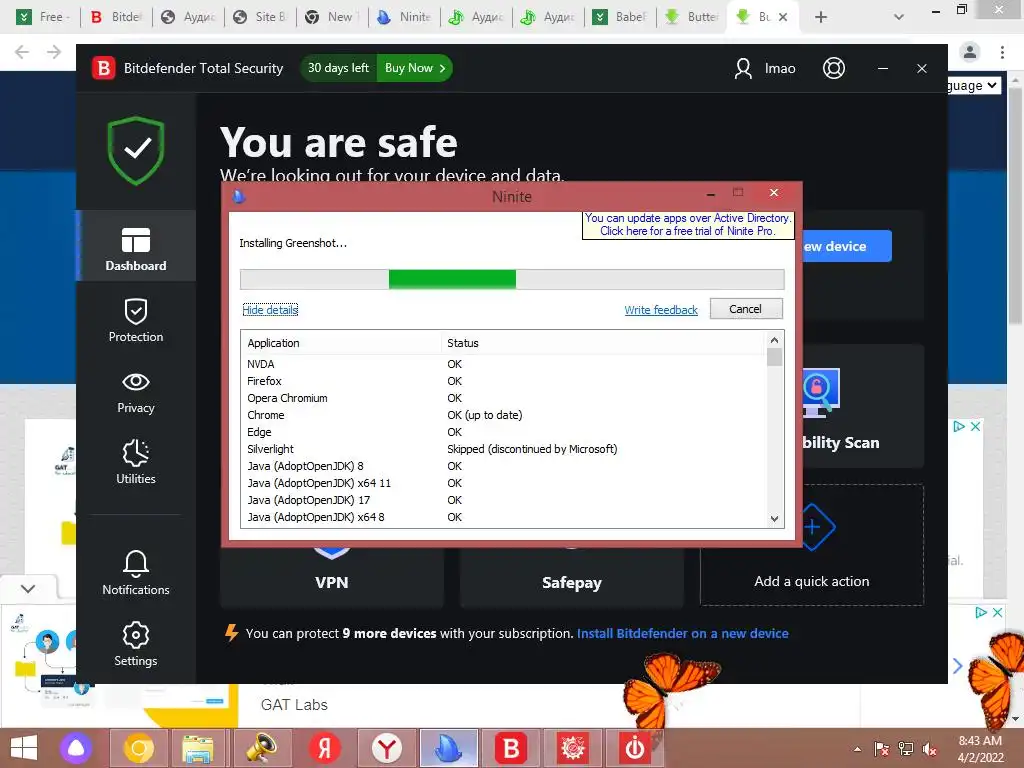
Task: Click Add a quick action tile
Action: click(812, 546)
